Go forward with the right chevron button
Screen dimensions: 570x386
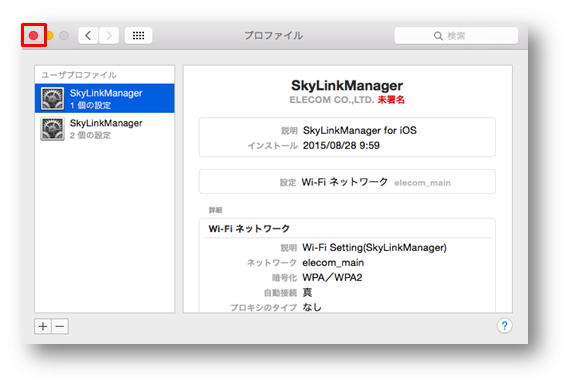109,35
